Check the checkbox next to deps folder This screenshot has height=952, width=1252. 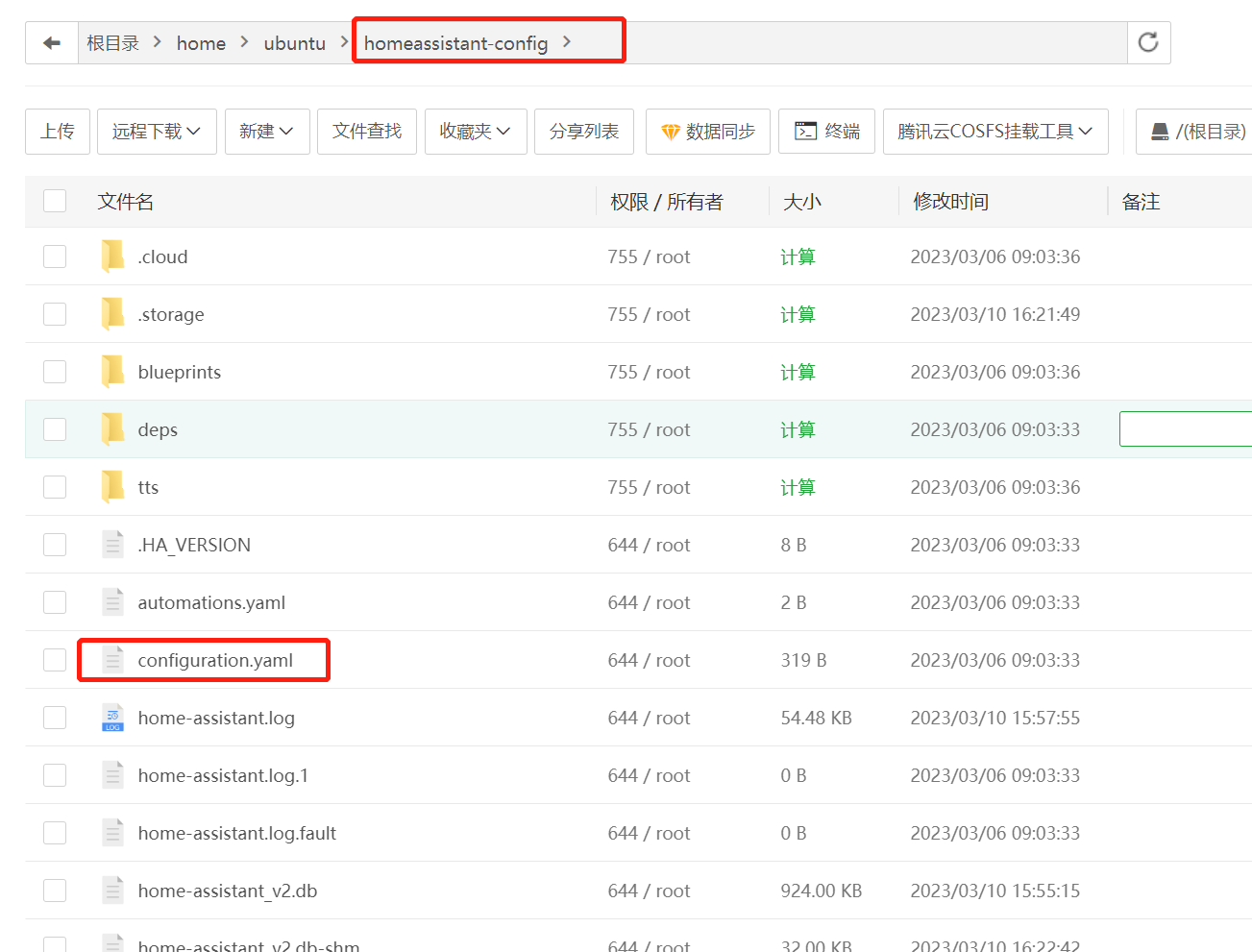55,428
